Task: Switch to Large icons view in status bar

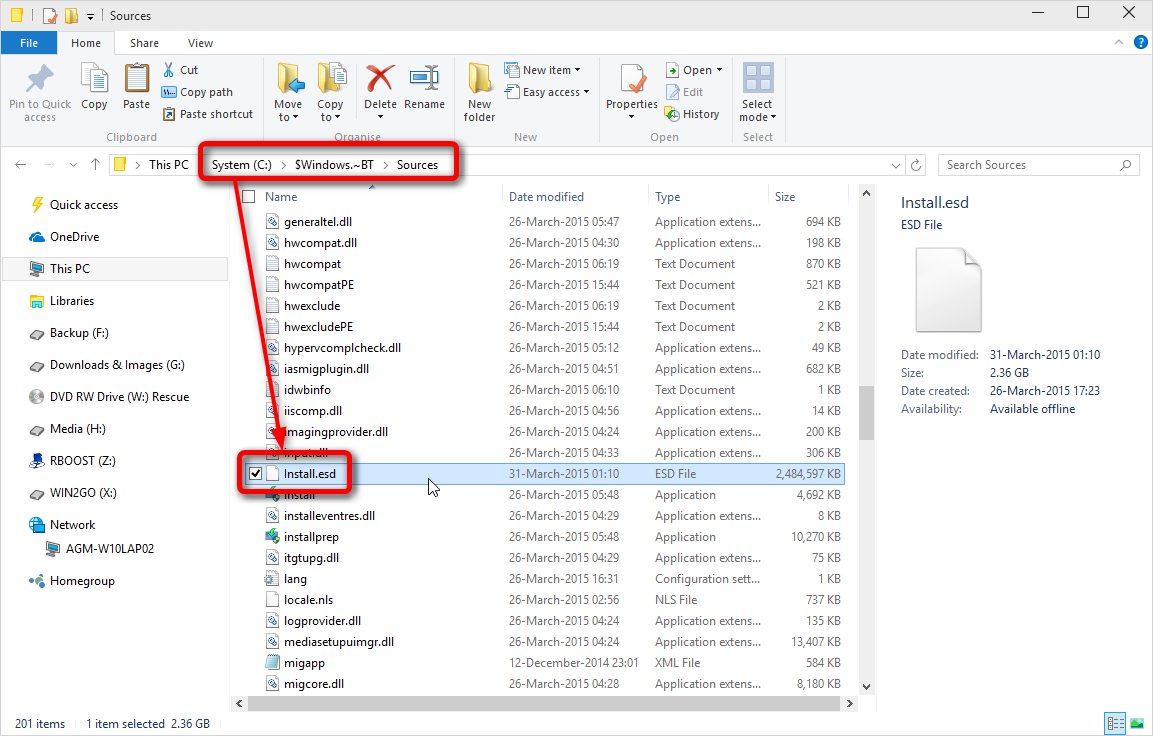Action: point(1137,724)
